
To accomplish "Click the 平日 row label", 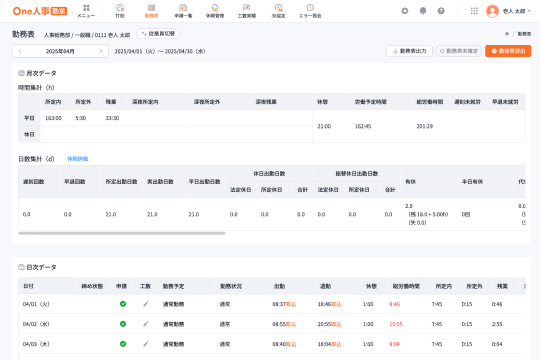I will coord(29,118).
